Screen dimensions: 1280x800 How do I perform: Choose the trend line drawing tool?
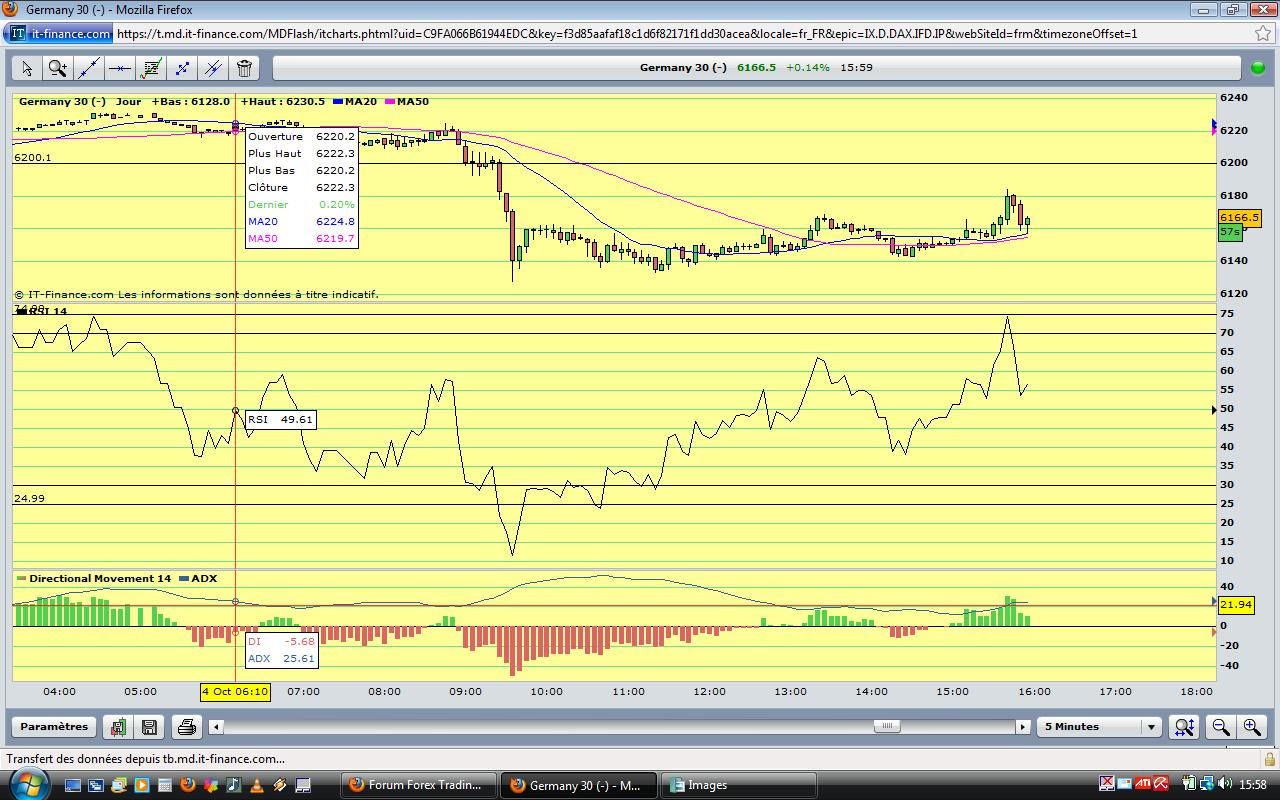pos(89,68)
